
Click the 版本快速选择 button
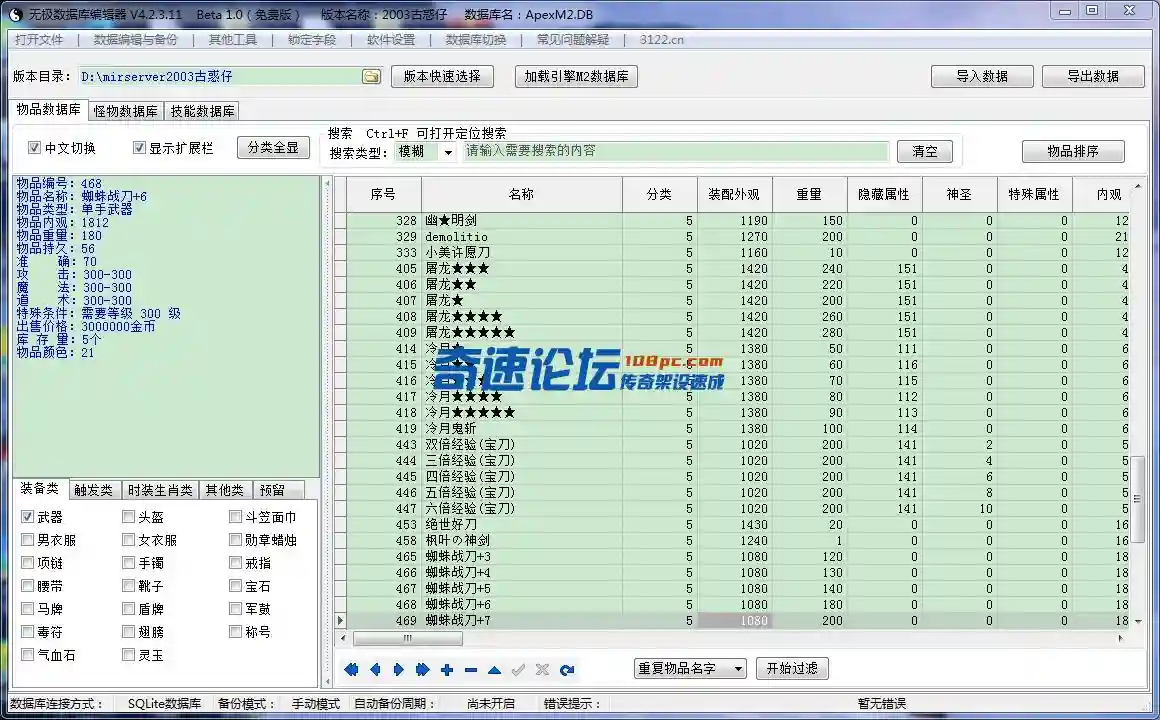[x=442, y=76]
